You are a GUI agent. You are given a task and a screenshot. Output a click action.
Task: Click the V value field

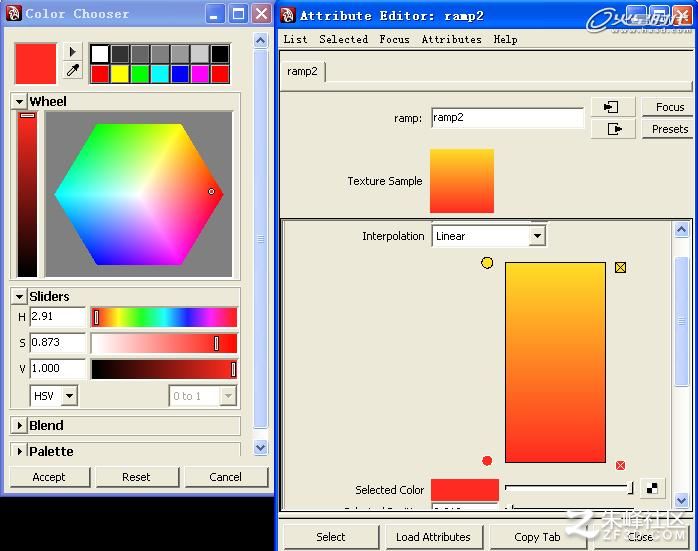click(57, 369)
